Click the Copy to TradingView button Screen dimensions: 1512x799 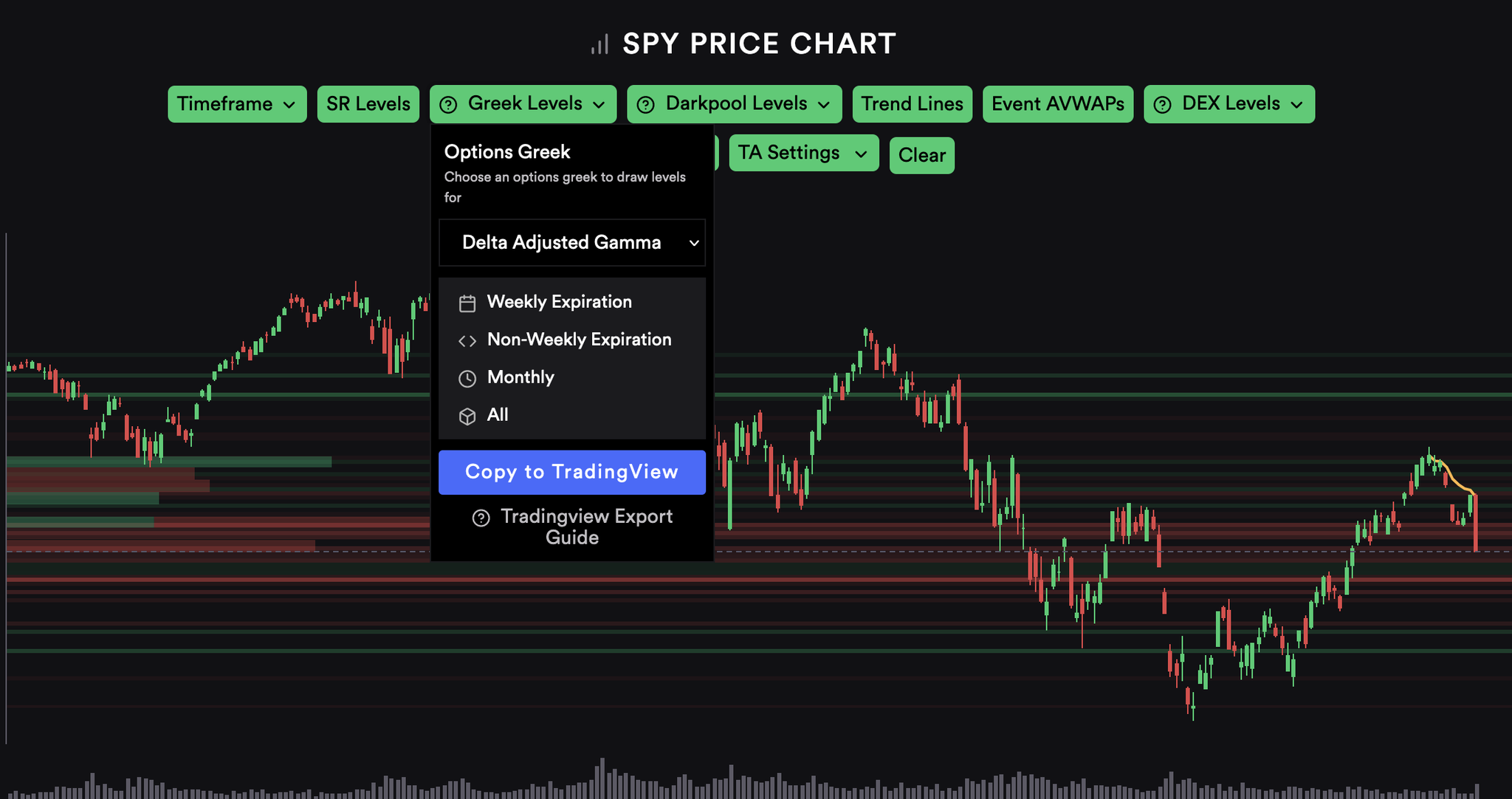[x=572, y=472]
